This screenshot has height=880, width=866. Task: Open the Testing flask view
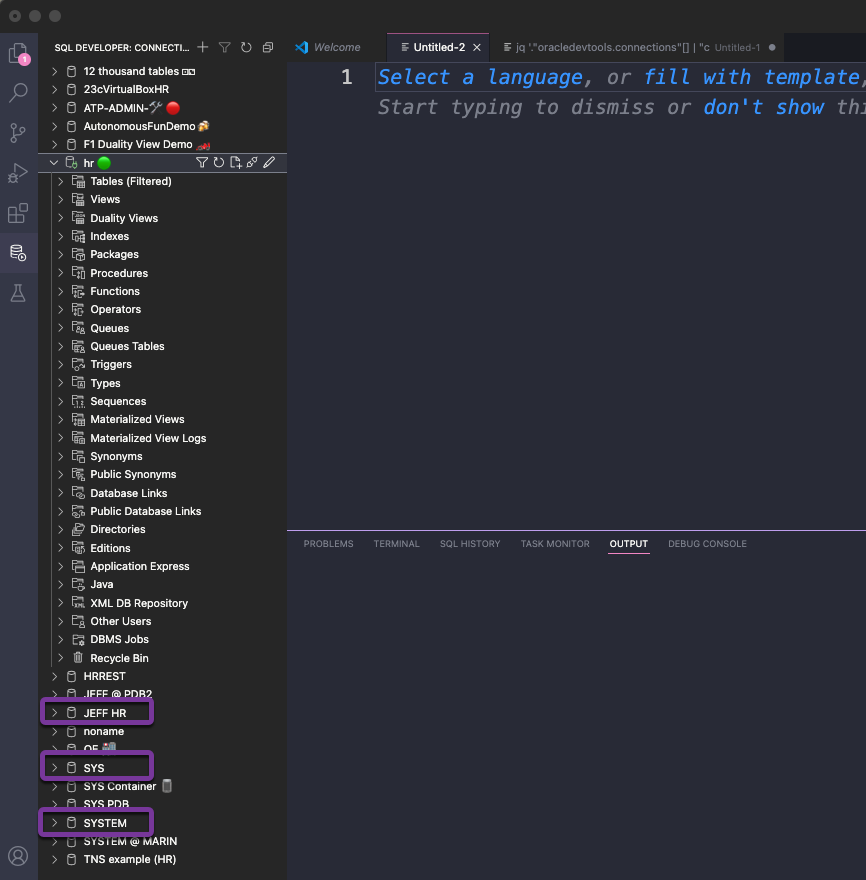click(x=18, y=293)
